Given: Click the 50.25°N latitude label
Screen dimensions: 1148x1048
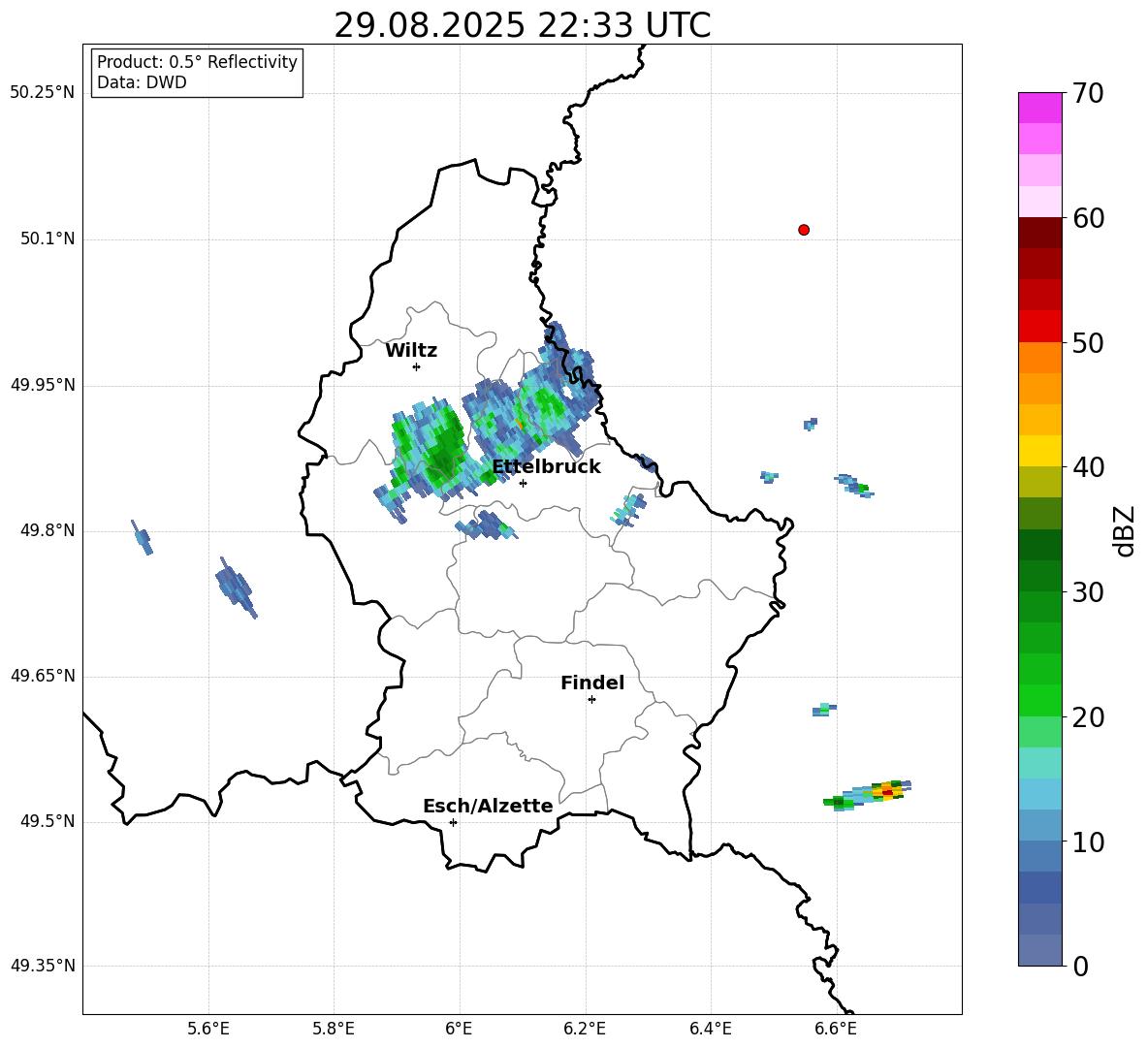Looking at the screenshot, I should pyautogui.click(x=43, y=93).
